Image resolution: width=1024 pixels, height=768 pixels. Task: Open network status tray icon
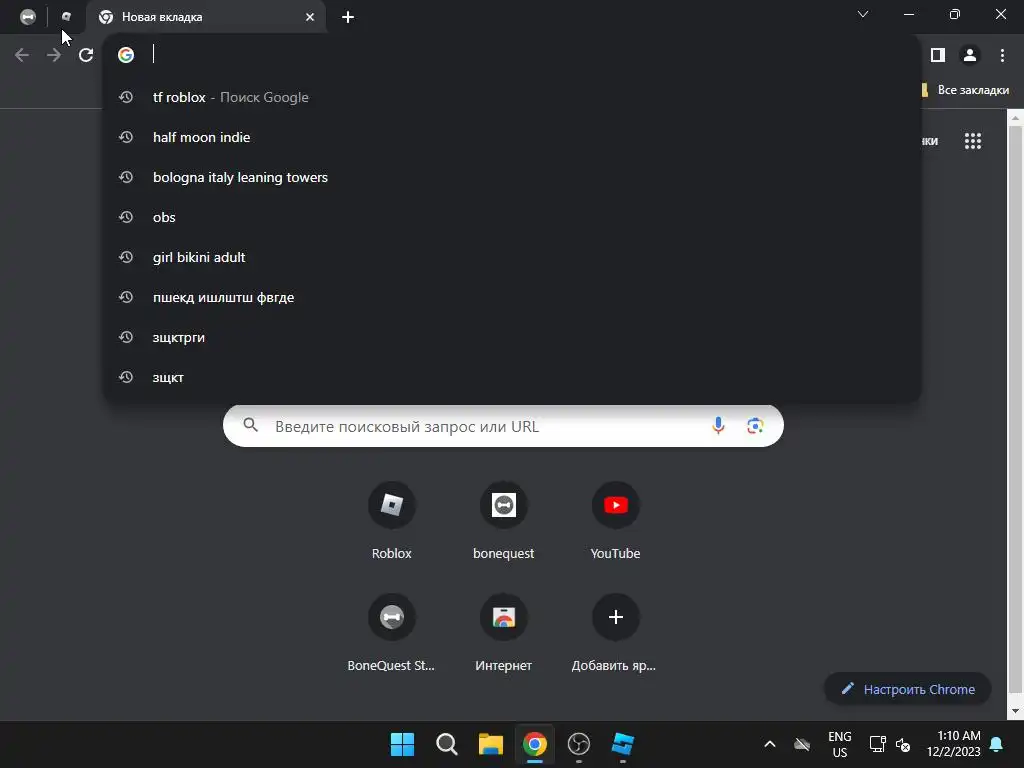877,744
